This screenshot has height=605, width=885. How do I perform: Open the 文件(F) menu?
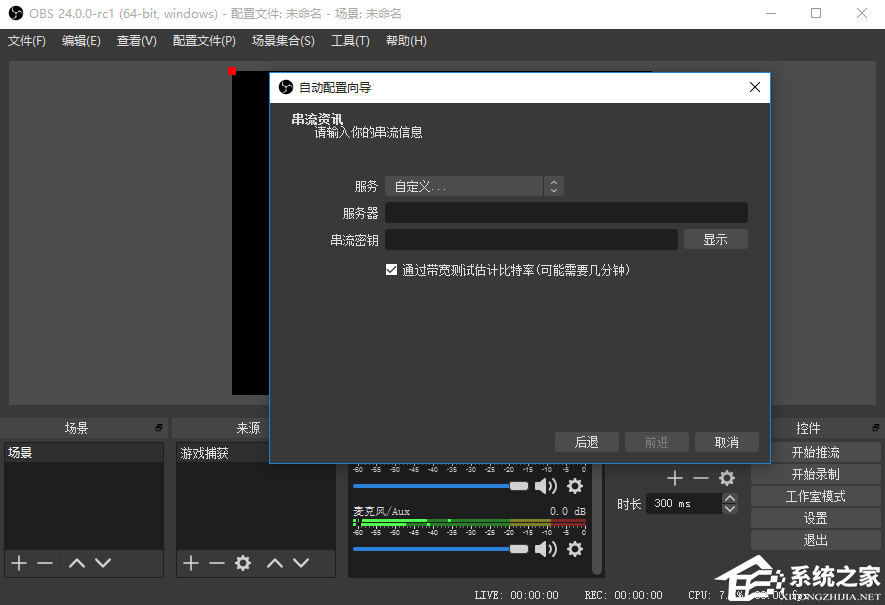click(27, 41)
